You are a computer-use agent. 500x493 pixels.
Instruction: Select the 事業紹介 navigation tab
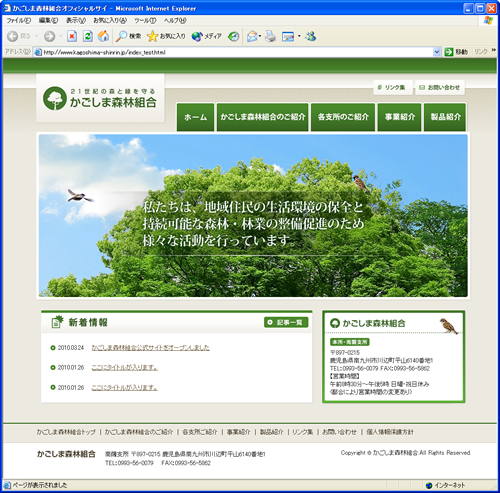coord(399,117)
